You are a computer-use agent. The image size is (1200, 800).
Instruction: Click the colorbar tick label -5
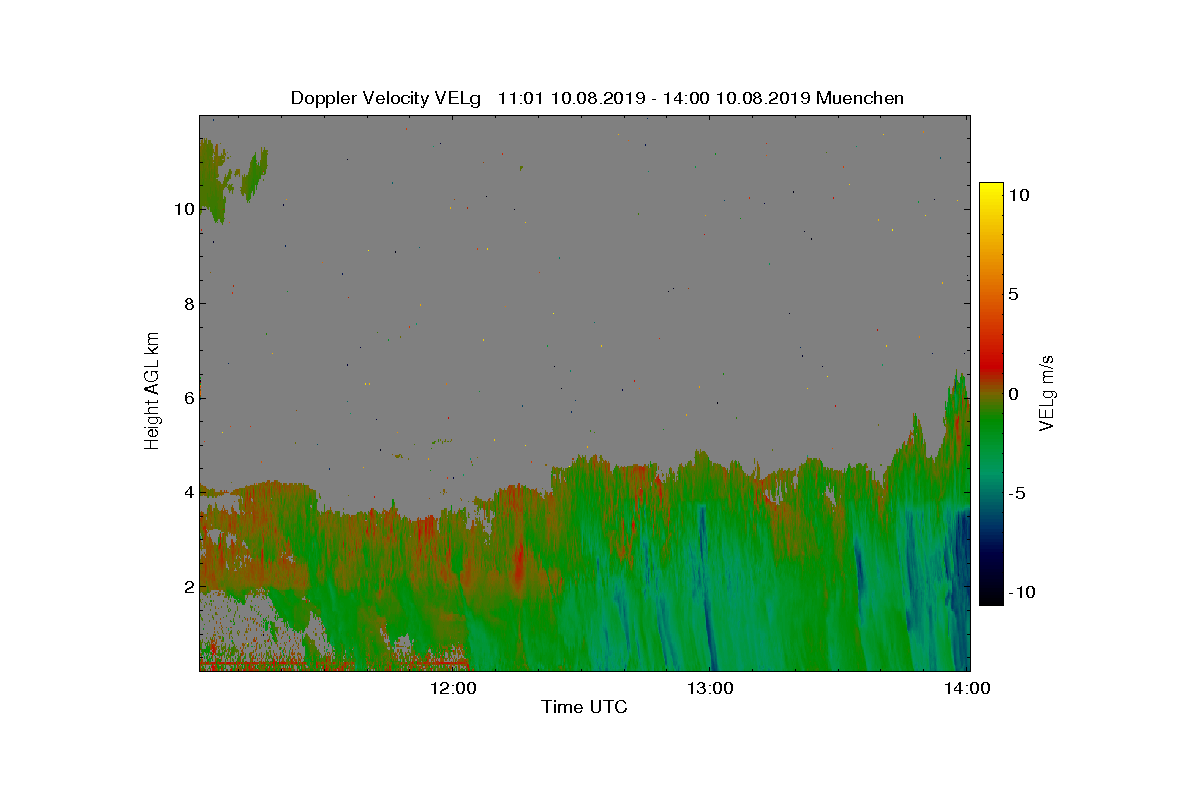[1016, 493]
